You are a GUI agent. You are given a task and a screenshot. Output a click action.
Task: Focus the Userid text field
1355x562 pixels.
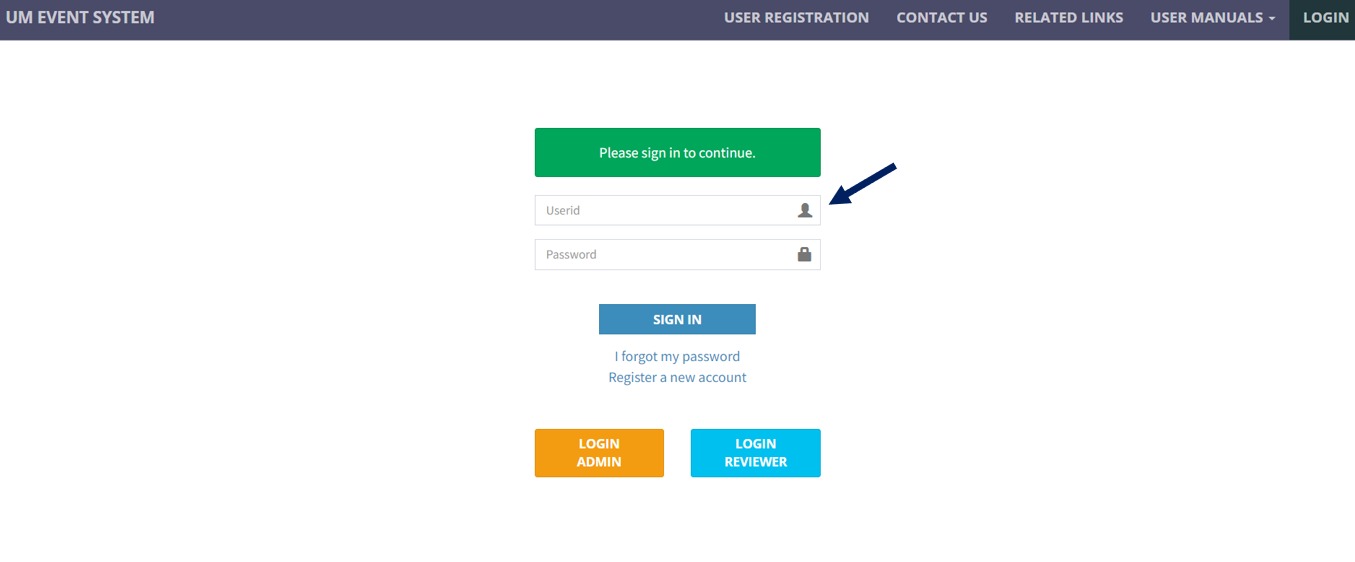click(665, 210)
